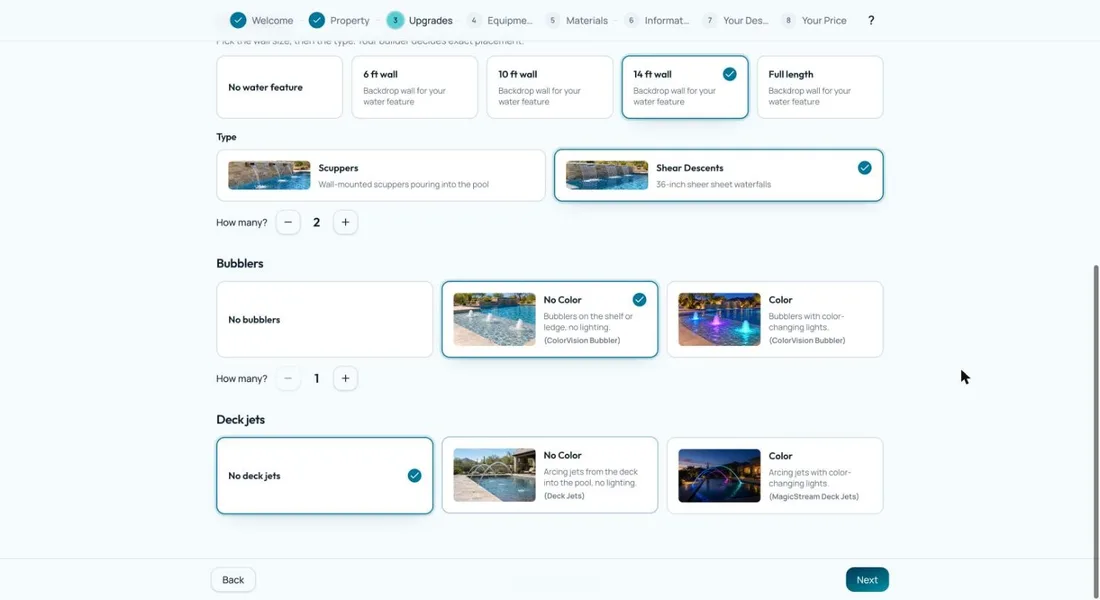Image resolution: width=1100 pixels, height=600 pixels.
Task: Click the Bubblers No Color checkmark
Action: 639,300
